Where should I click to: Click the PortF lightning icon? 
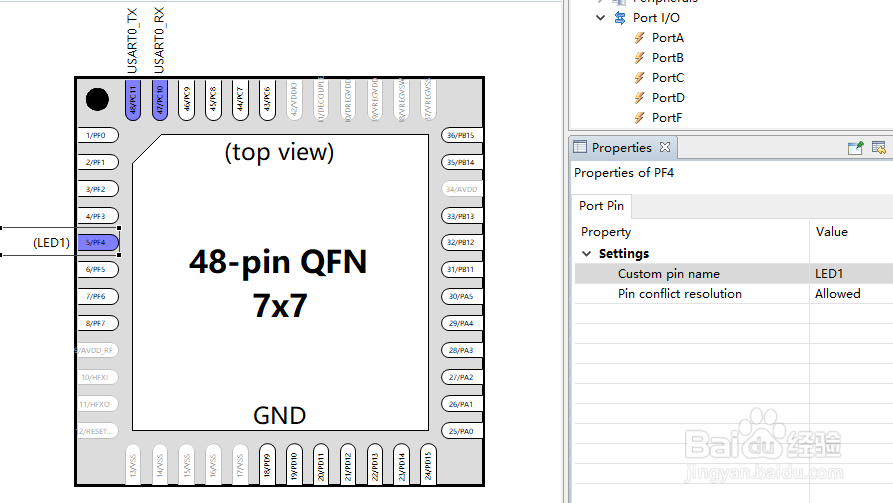pos(640,118)
